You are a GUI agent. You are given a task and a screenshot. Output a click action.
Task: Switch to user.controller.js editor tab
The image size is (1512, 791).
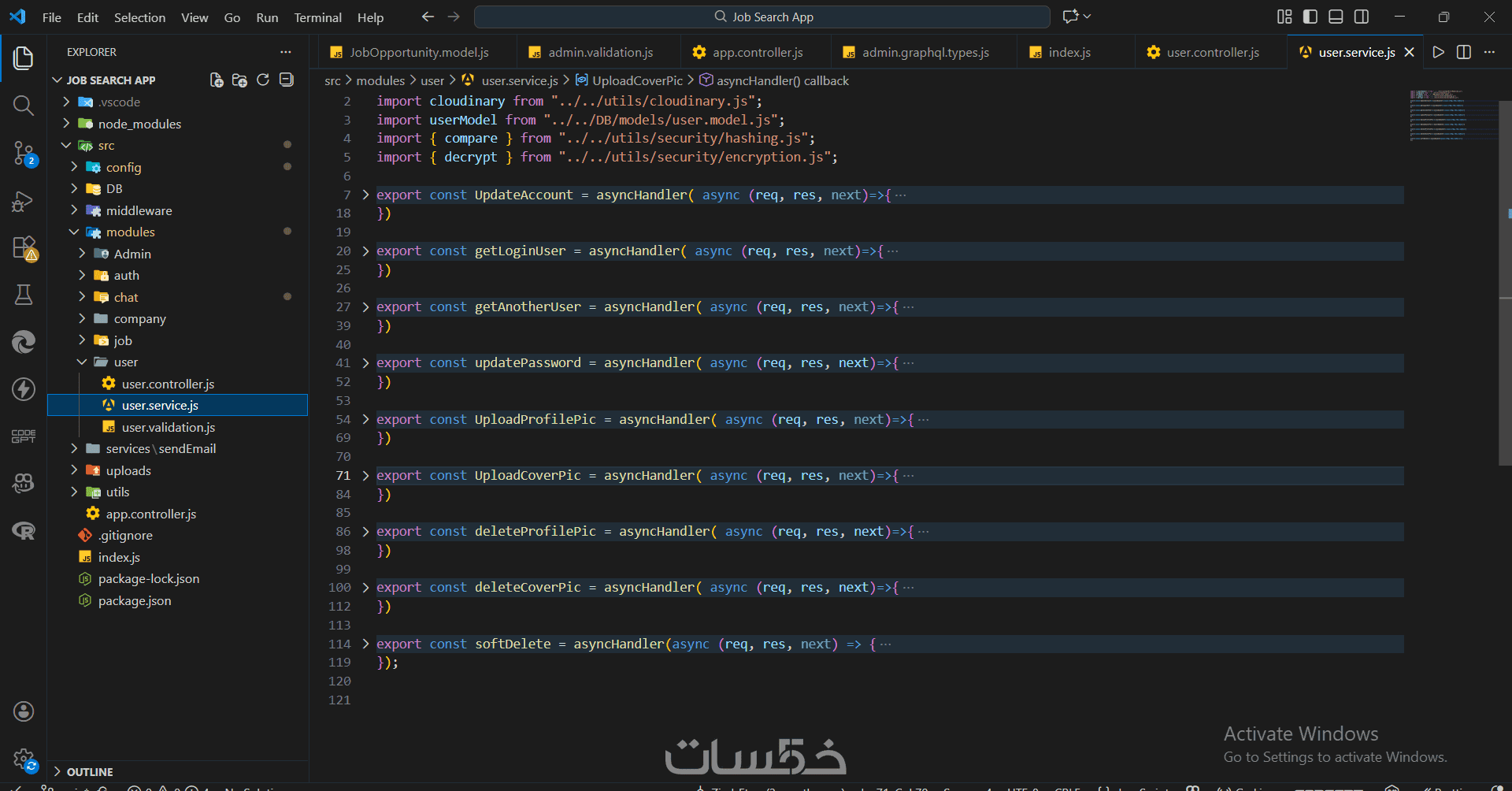coord(1213,52)
